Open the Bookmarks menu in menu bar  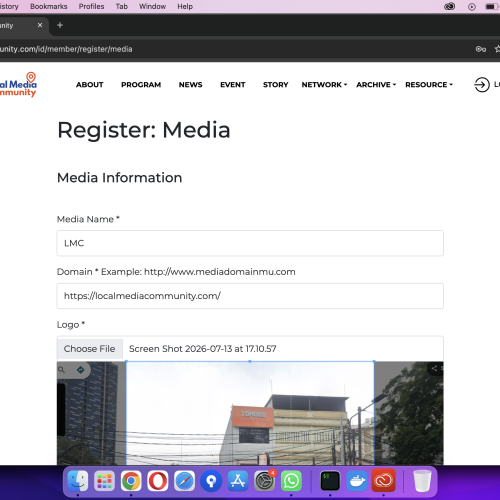49,6
